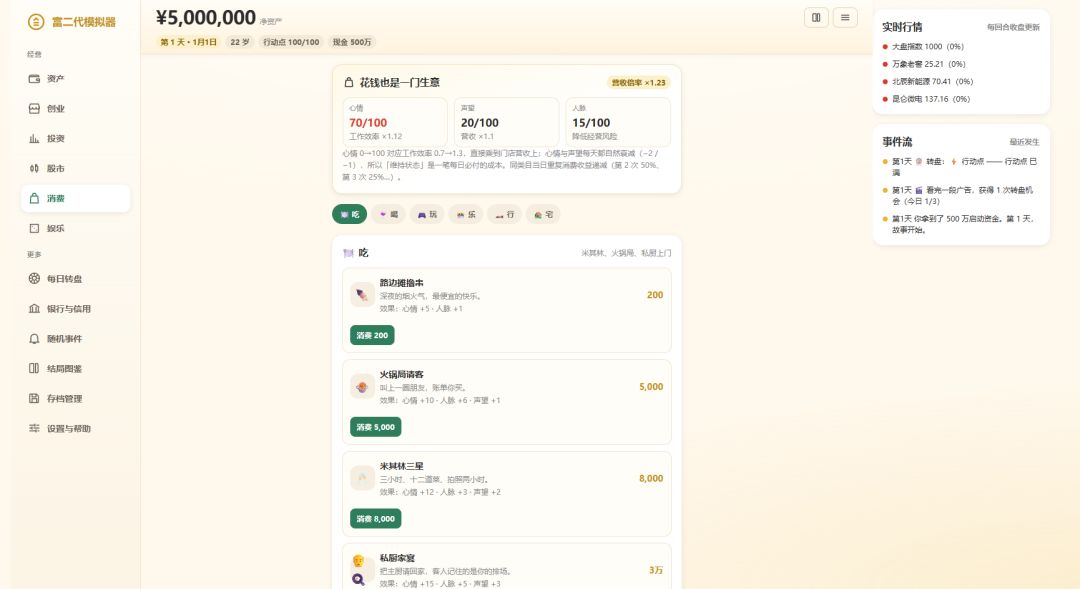Click the 消费 5,000 button
The image size is (1080, 589).
[x=375, y=427]
